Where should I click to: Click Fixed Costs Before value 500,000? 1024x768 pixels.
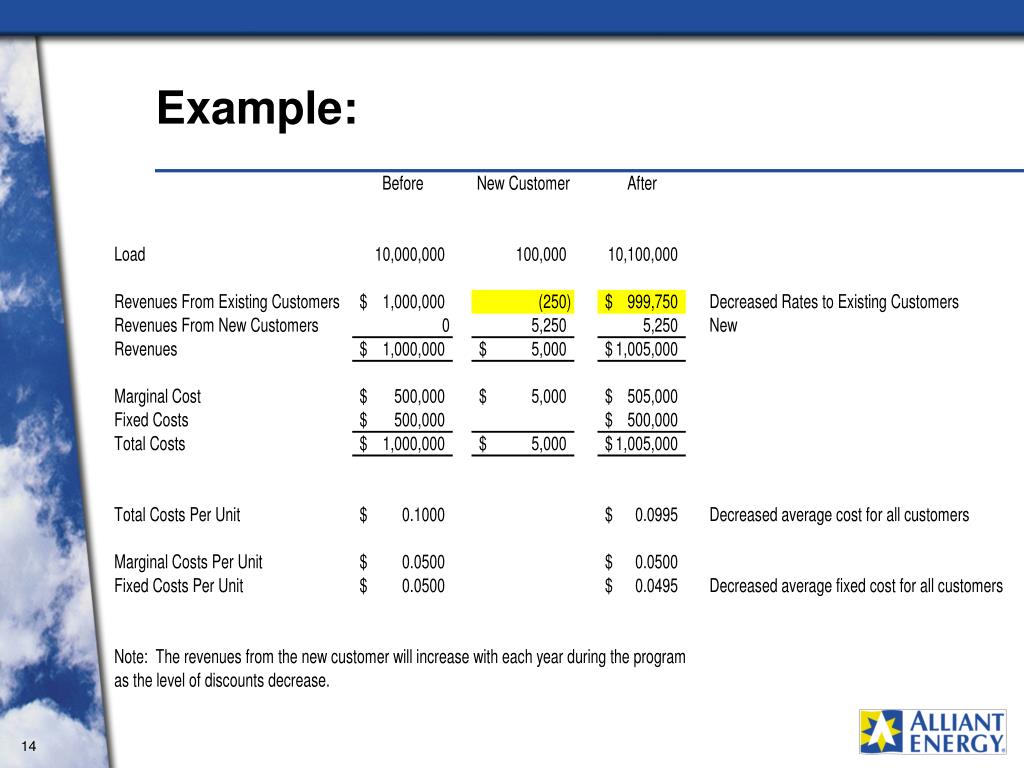click(402, 420)
